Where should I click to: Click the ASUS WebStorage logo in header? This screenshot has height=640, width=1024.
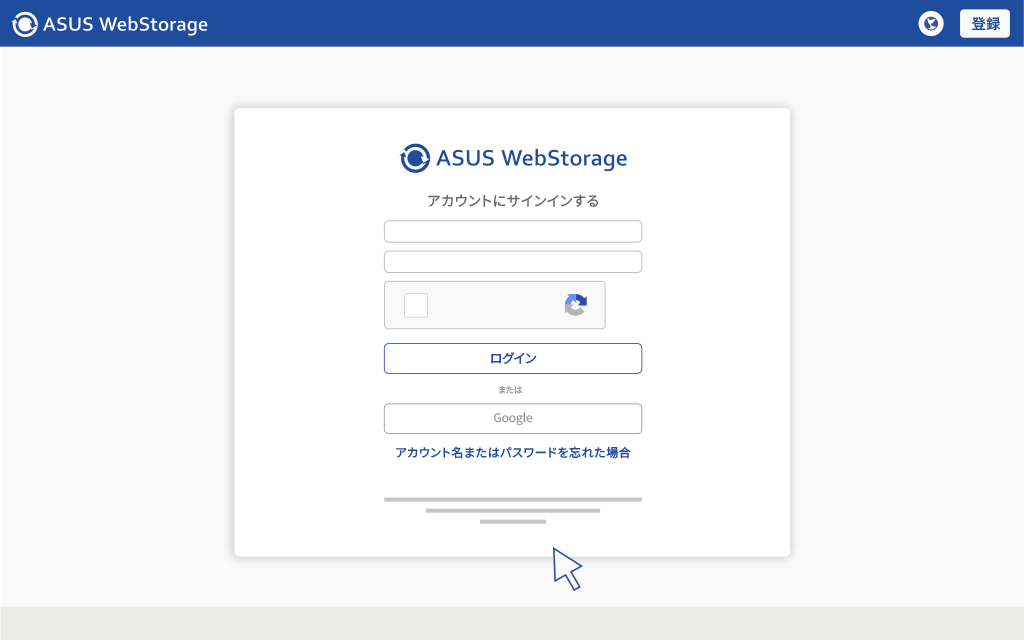(110, 24)
